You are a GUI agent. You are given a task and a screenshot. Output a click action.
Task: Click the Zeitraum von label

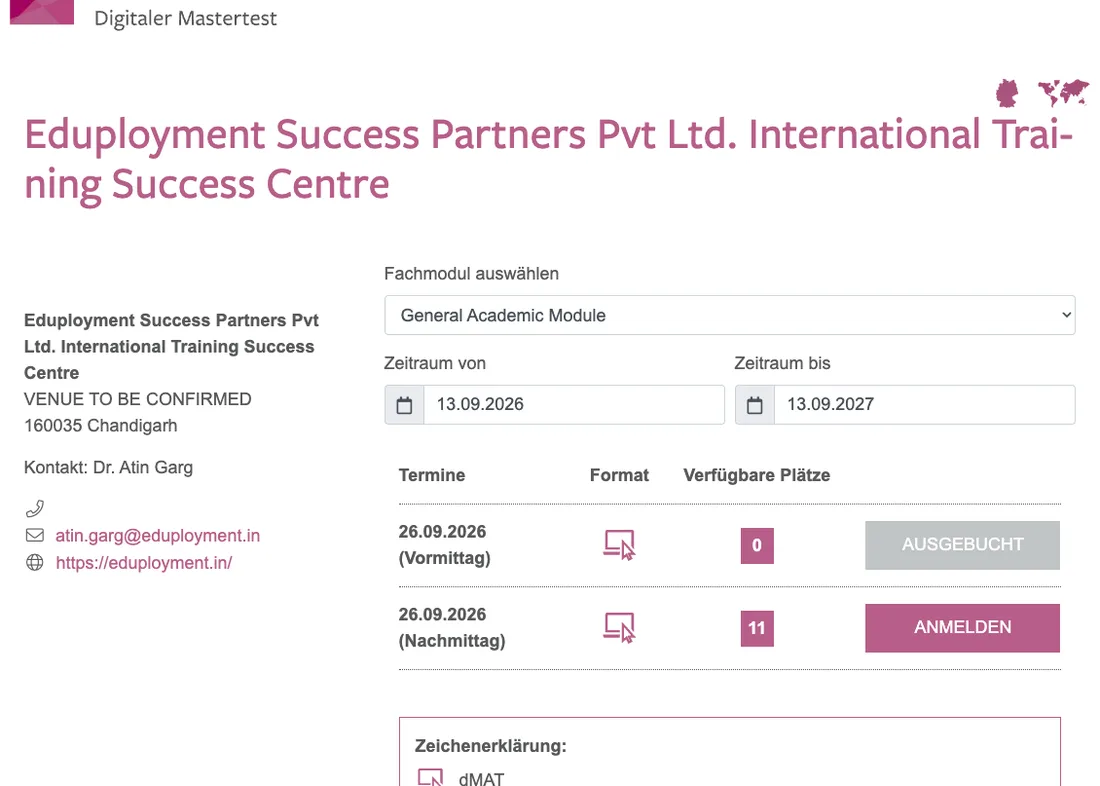click(435, 364)
